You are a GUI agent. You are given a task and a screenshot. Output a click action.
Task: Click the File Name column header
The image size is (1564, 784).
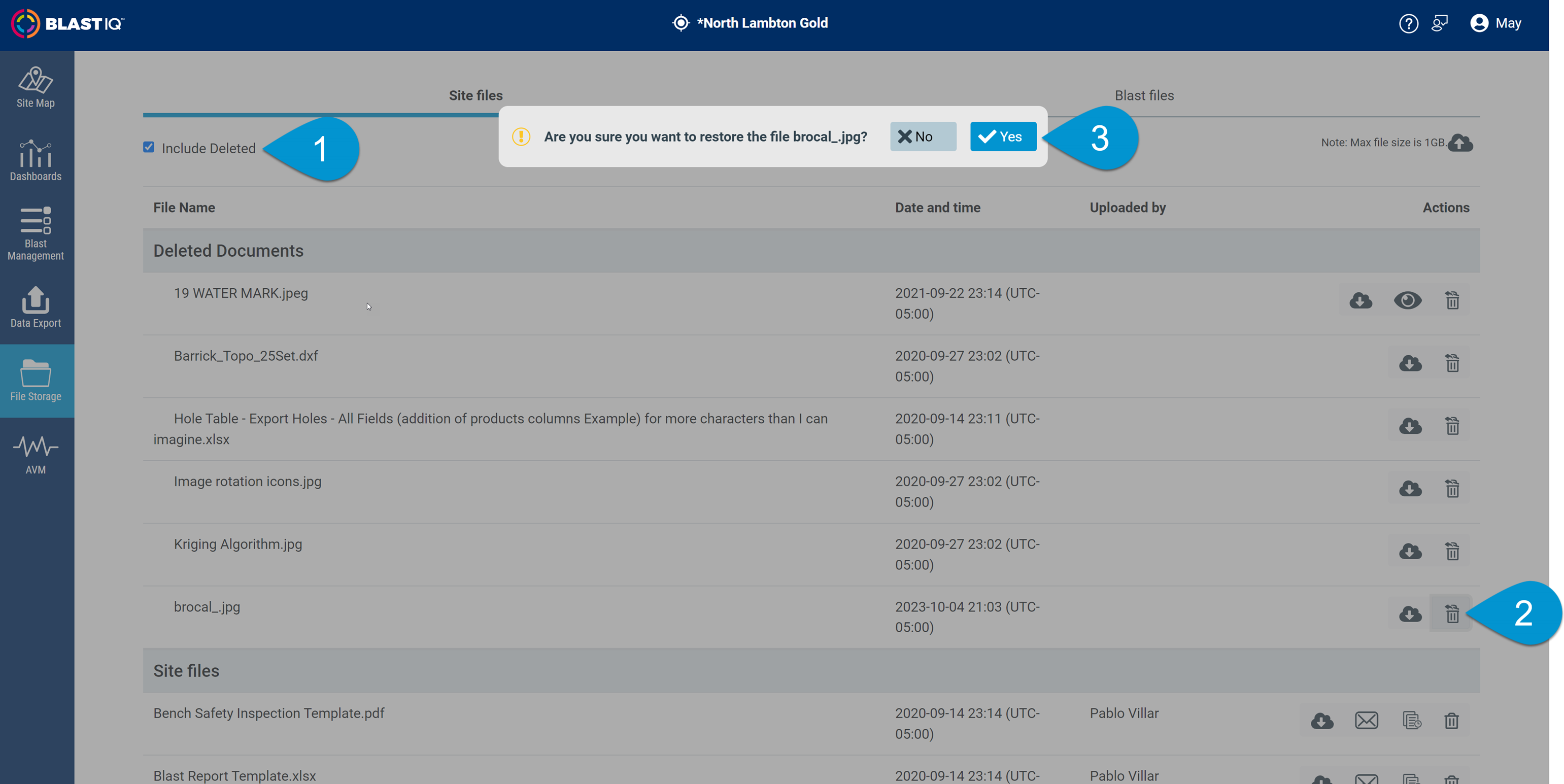point(184,208)
